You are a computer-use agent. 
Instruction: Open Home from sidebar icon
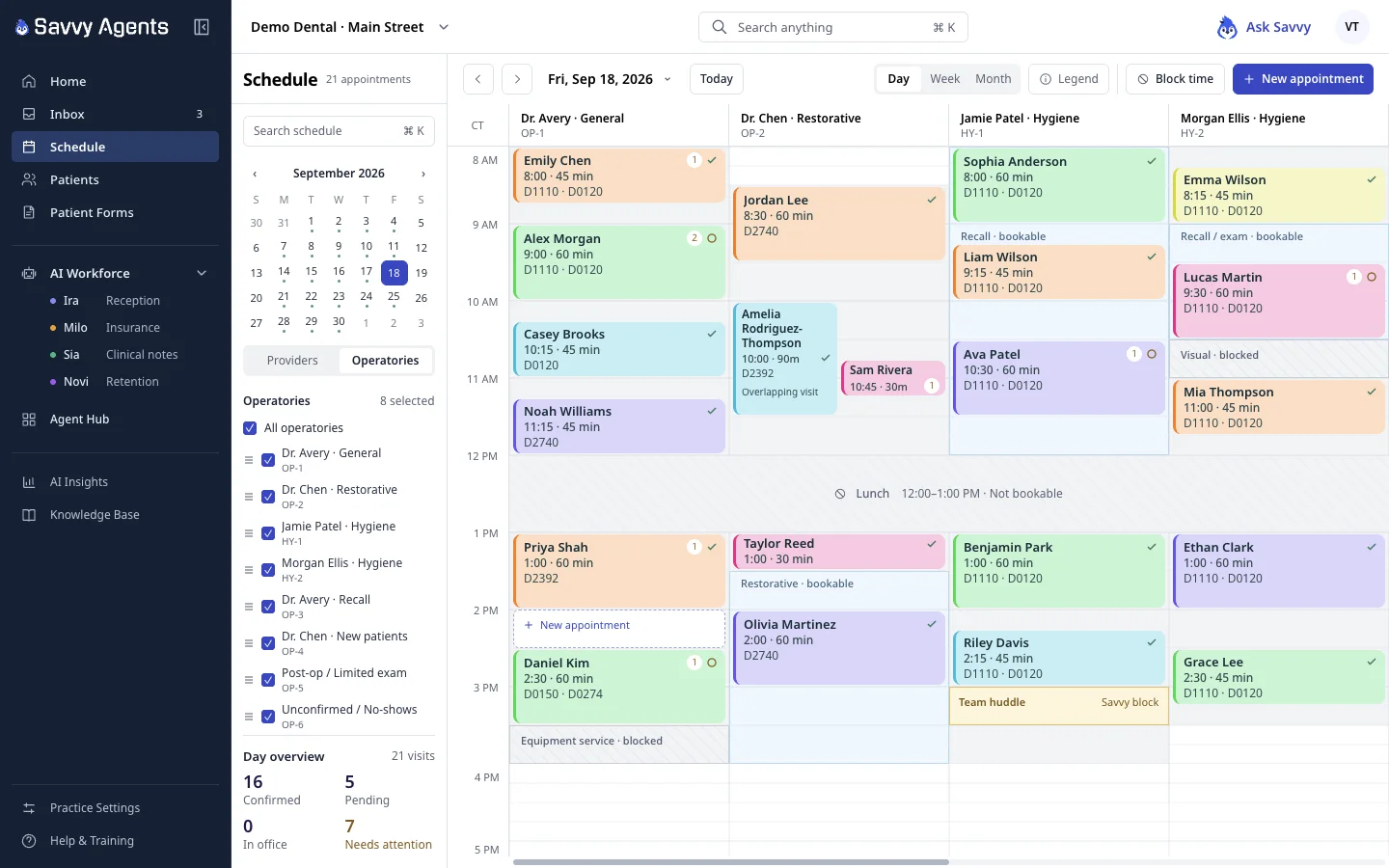[29, 81]
